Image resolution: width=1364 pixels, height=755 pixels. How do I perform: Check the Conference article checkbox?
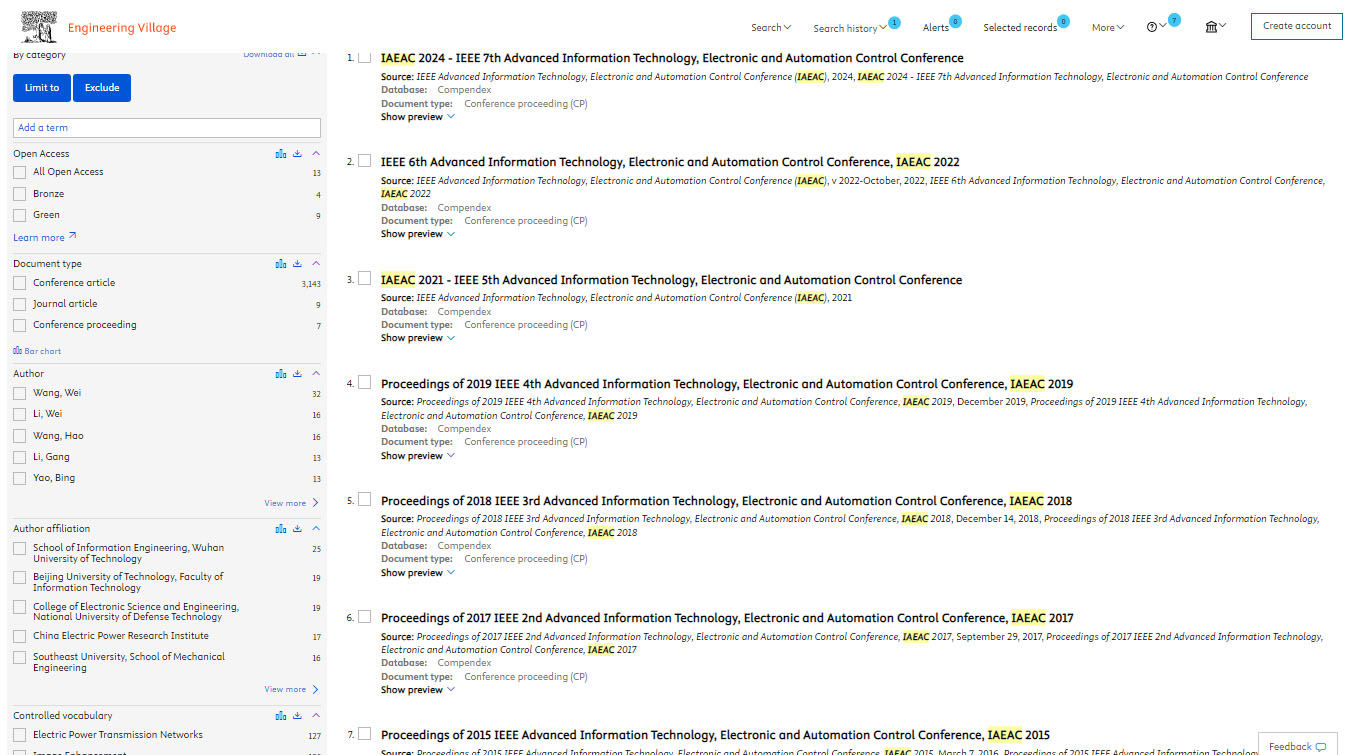[x=20, y=283]
